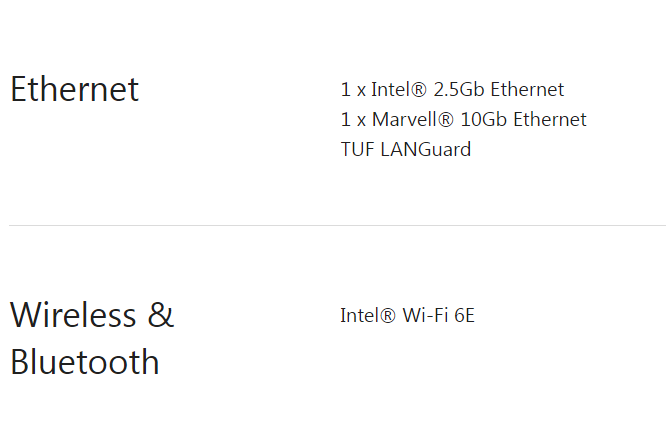
Task: Click the Ethernet section heading
Action: [74, 89]
